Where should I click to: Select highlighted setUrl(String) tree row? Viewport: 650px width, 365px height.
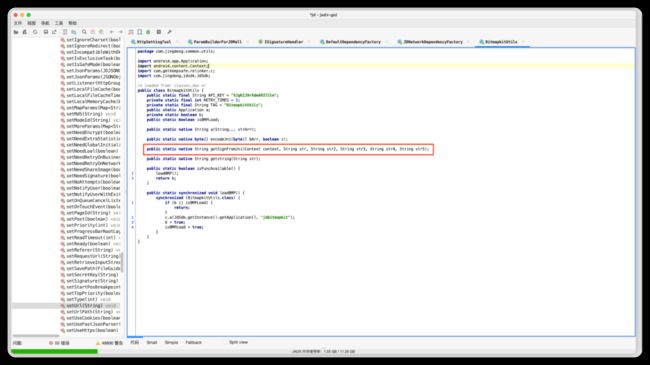66,306
